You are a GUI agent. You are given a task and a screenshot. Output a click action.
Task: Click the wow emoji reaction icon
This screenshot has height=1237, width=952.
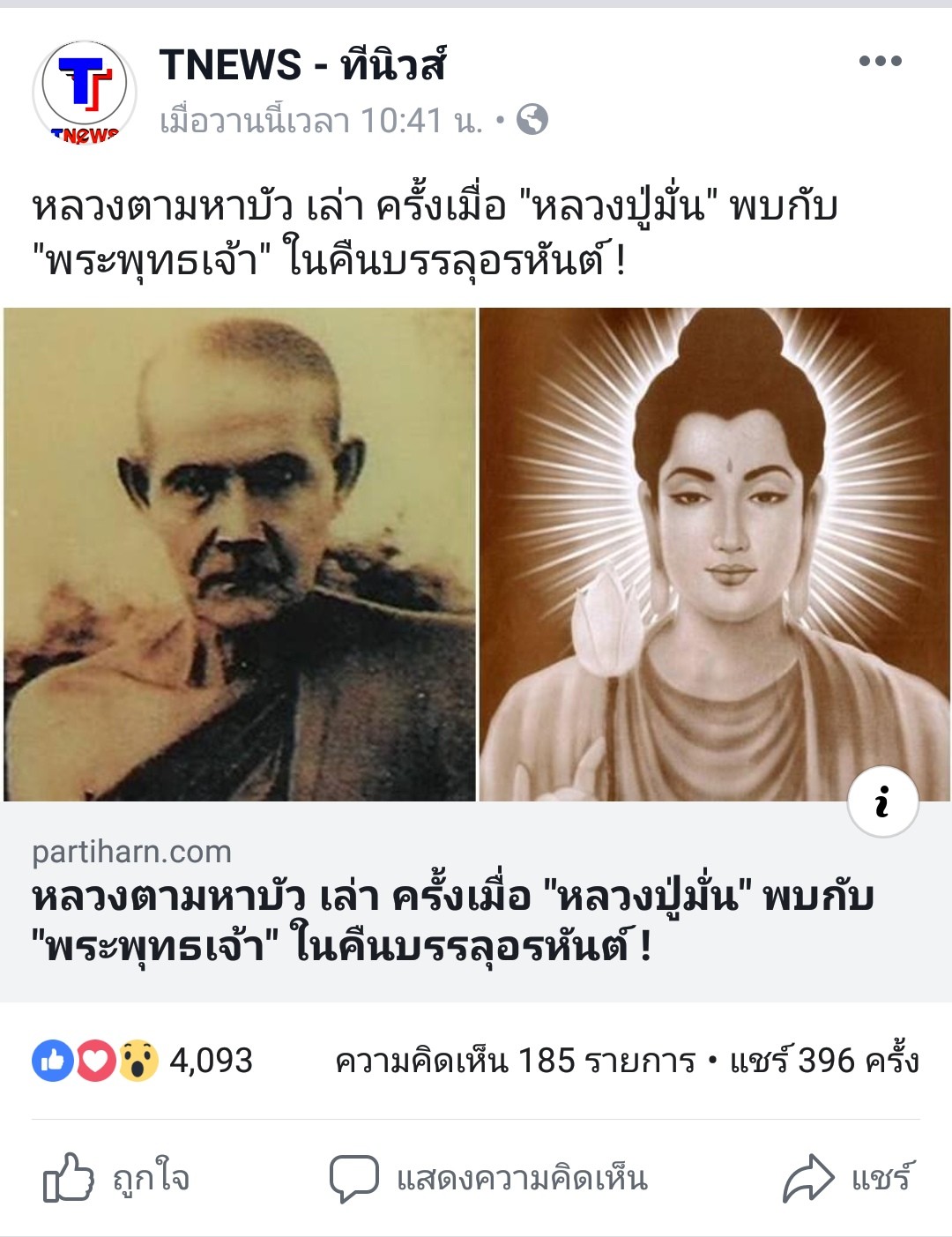click(138, 1061)
